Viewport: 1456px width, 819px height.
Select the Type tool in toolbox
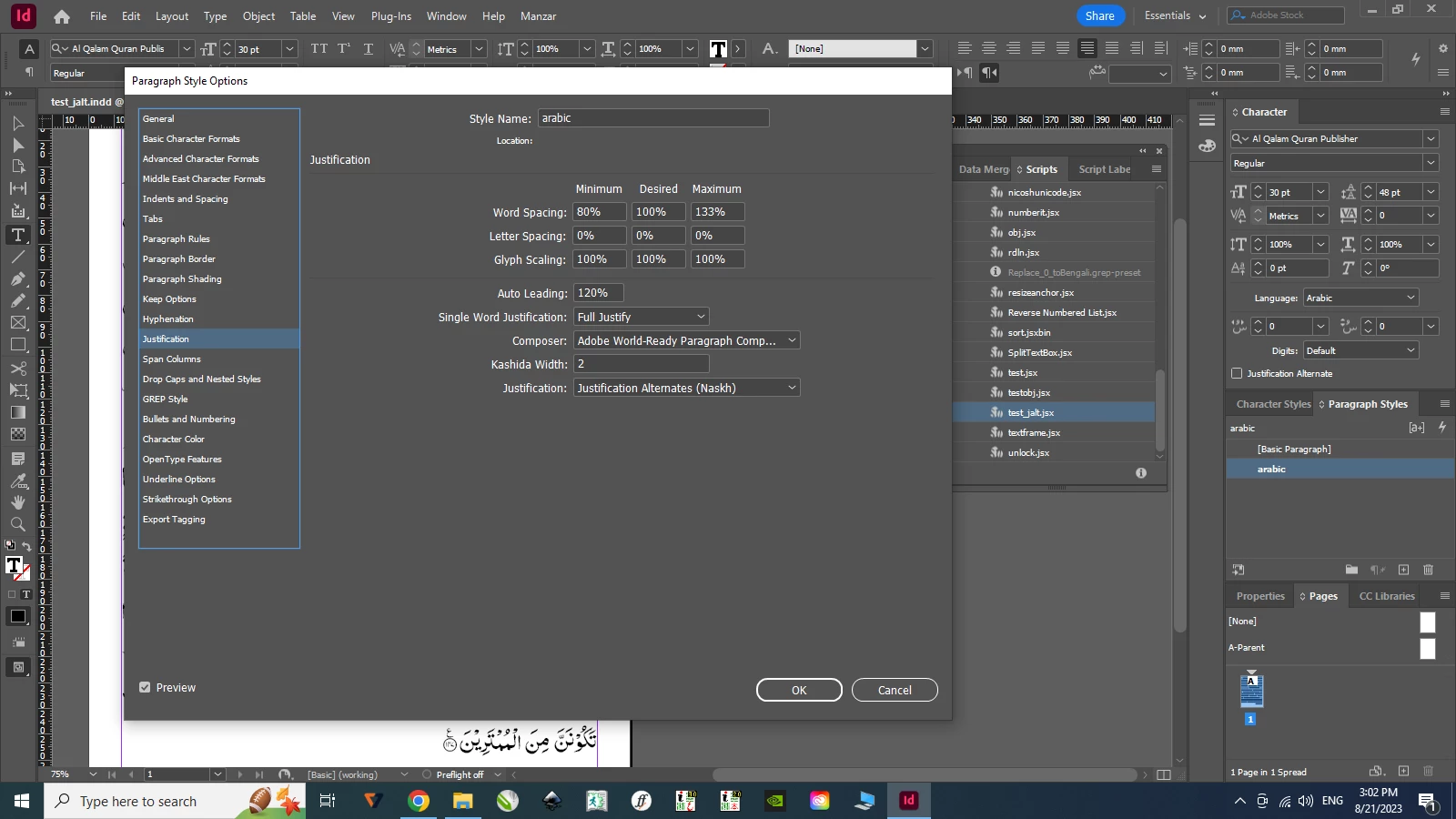(17, 235)
